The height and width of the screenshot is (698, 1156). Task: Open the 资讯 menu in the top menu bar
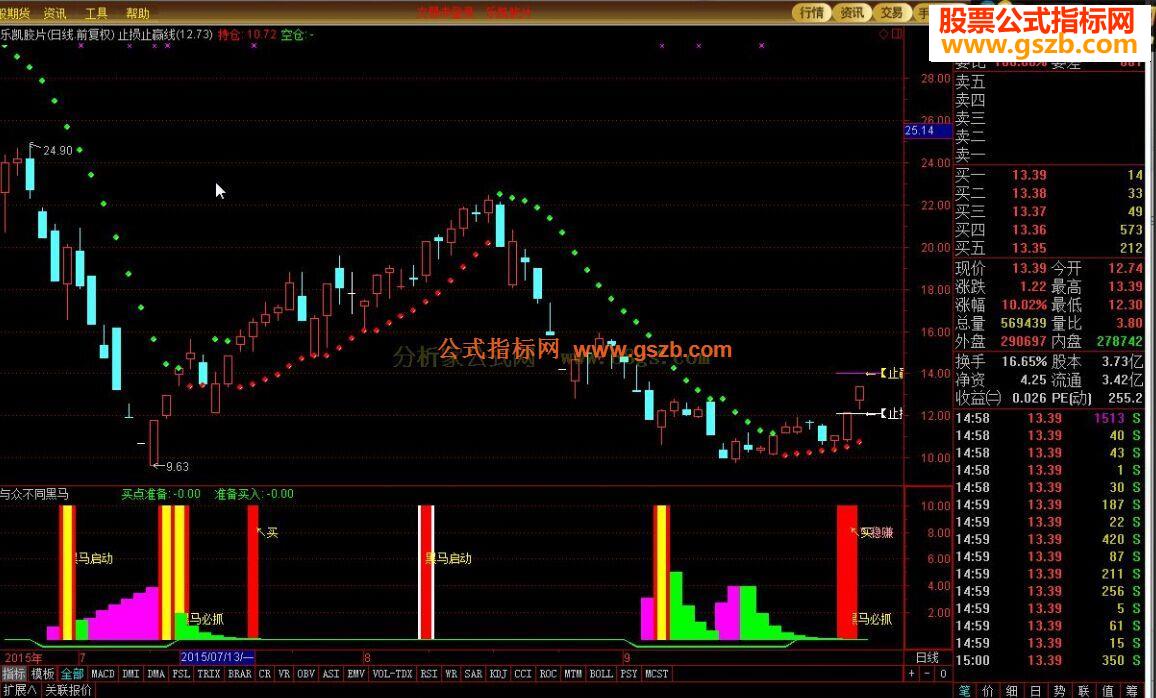pos(55,13)
